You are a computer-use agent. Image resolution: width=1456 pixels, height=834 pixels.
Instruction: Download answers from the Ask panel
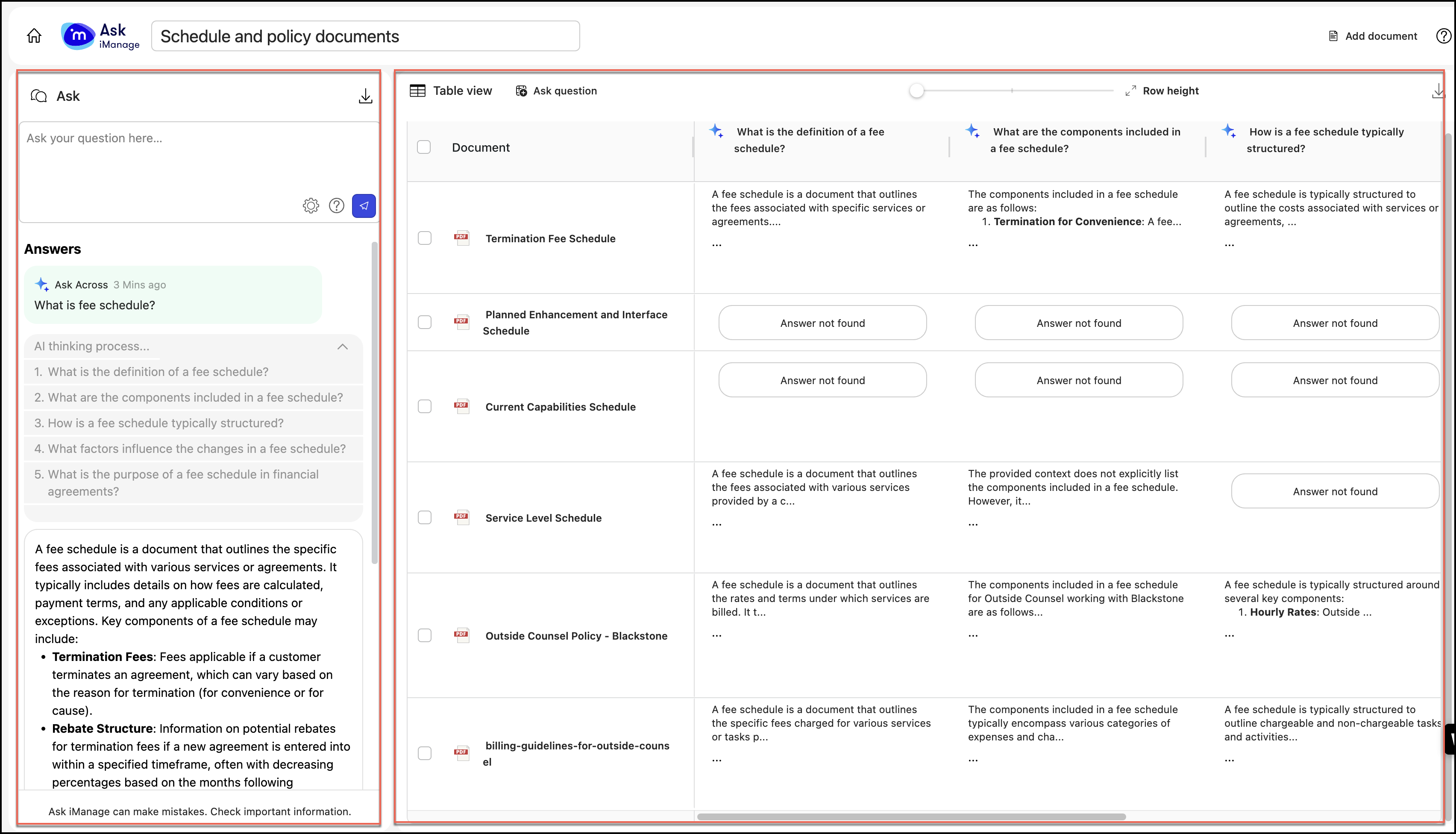[x=365, y=96]
